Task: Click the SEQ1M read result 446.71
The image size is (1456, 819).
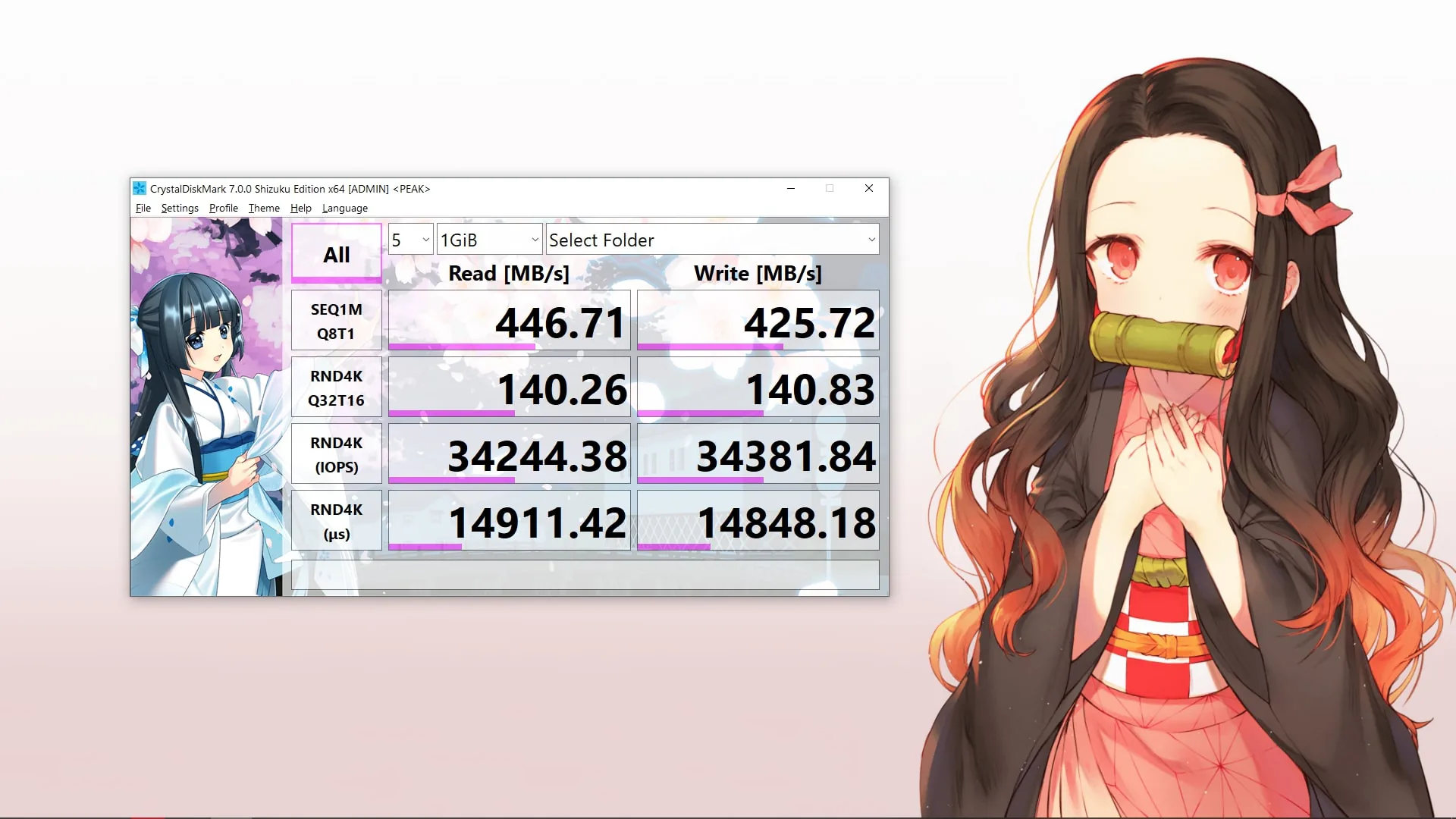Action: 510,320
